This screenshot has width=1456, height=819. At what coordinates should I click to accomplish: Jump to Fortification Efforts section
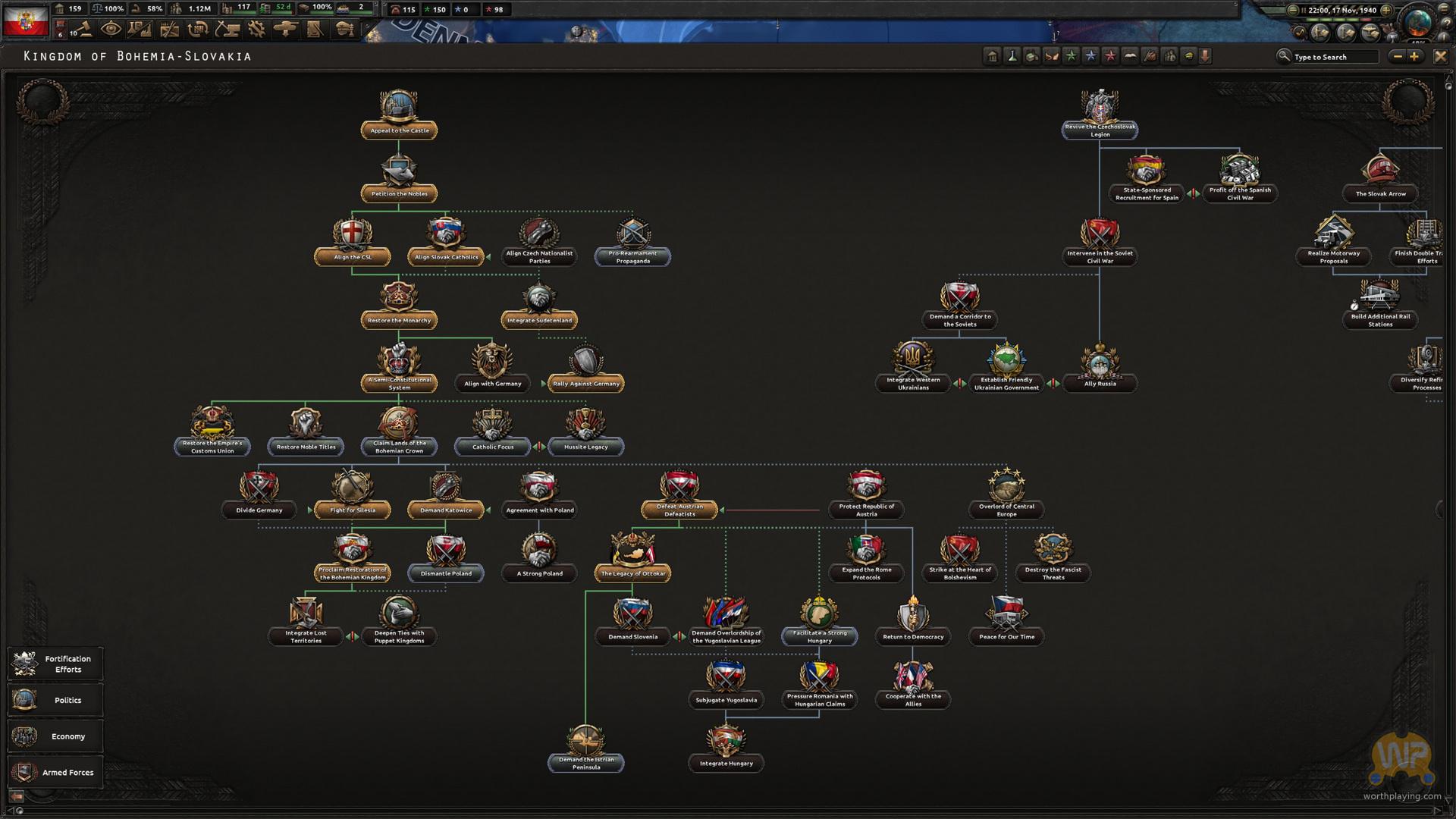55,664
